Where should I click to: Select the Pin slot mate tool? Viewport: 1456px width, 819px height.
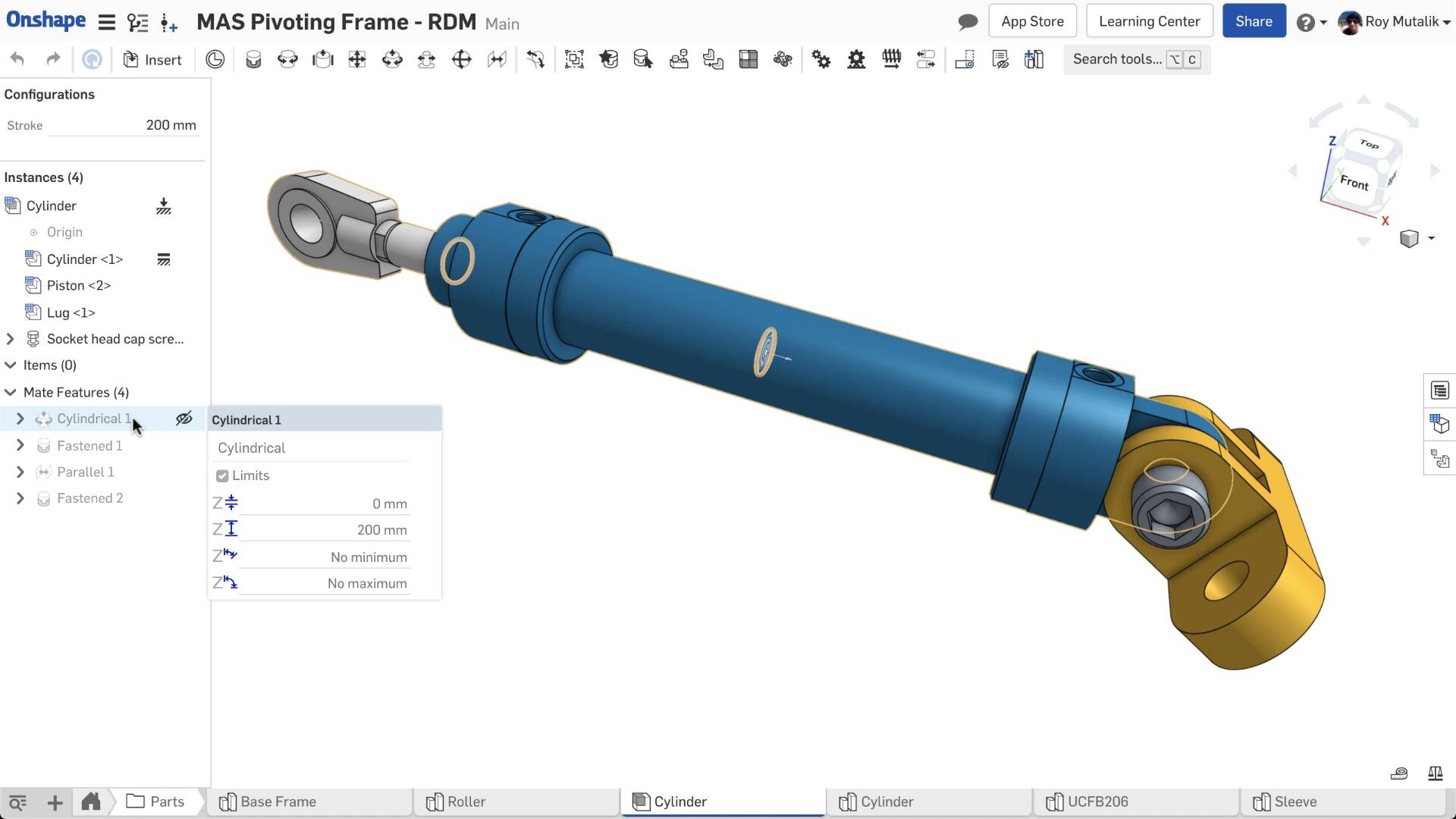[426, 59]
